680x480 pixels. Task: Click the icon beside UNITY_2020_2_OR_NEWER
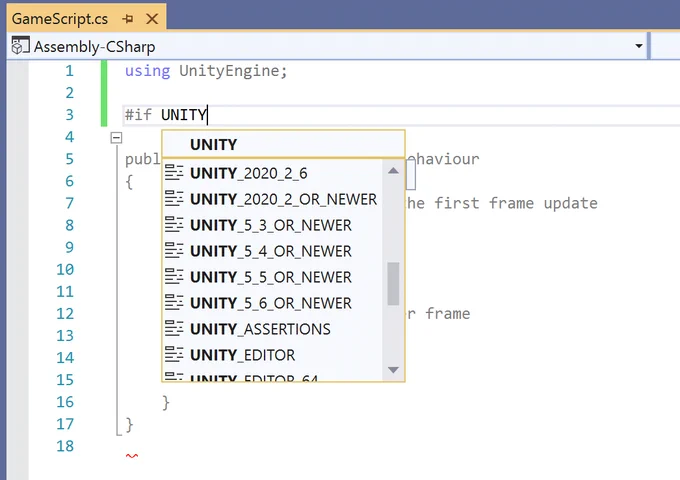point(174,199)
